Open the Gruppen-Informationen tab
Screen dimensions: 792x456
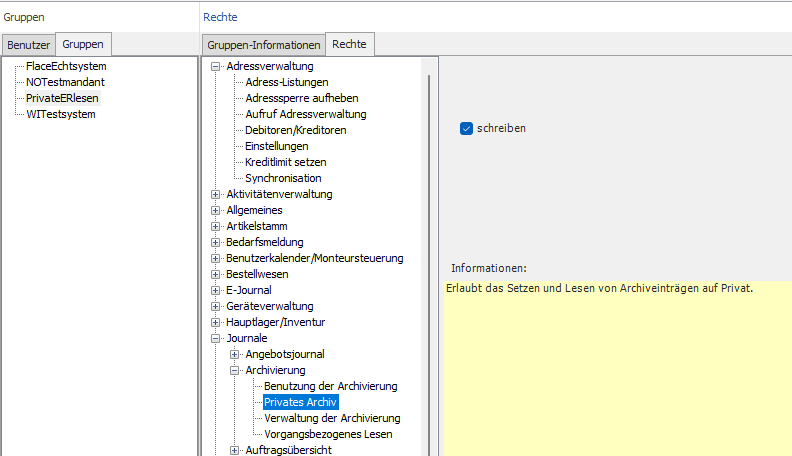pyautogui.click(x=264, y=45)
